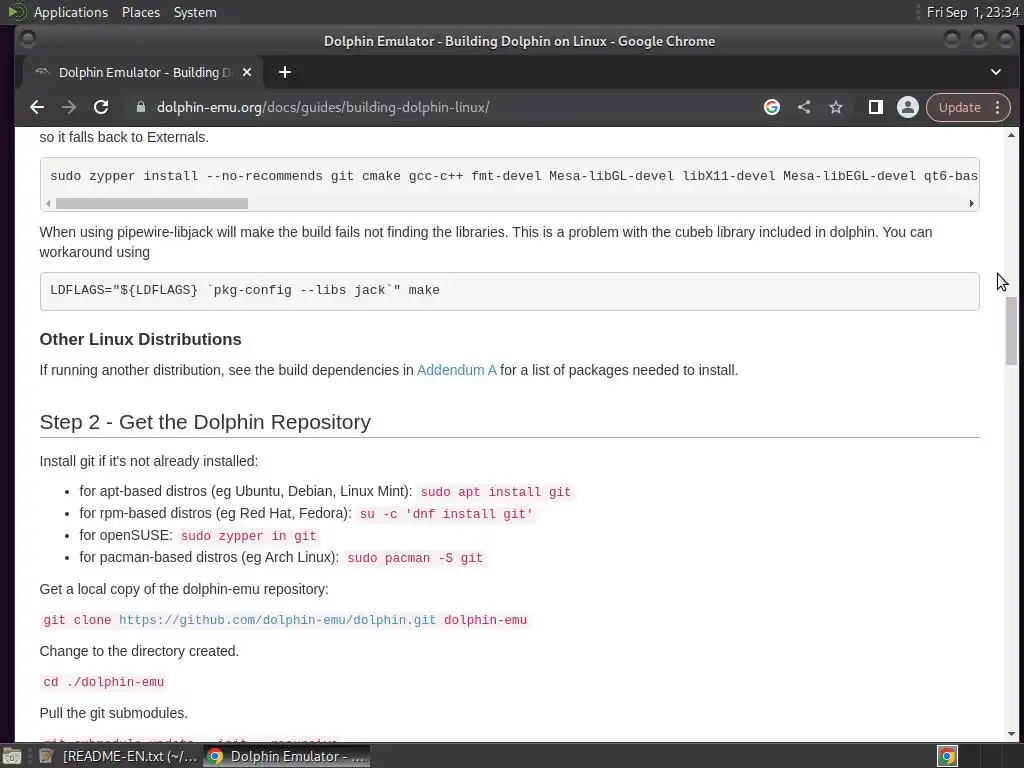The height and width of the screenshot is (768, 1024).
Task: Close the Dolphin Emulator tab
Action: tap(247, 72)
